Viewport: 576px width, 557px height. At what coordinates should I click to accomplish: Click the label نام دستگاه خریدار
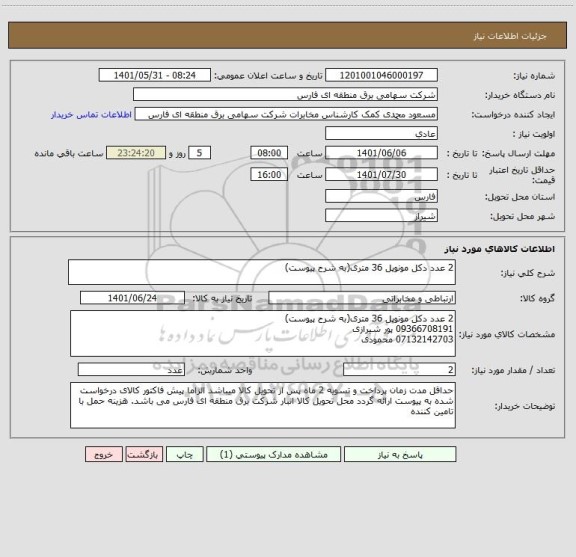tap(520, 95)
